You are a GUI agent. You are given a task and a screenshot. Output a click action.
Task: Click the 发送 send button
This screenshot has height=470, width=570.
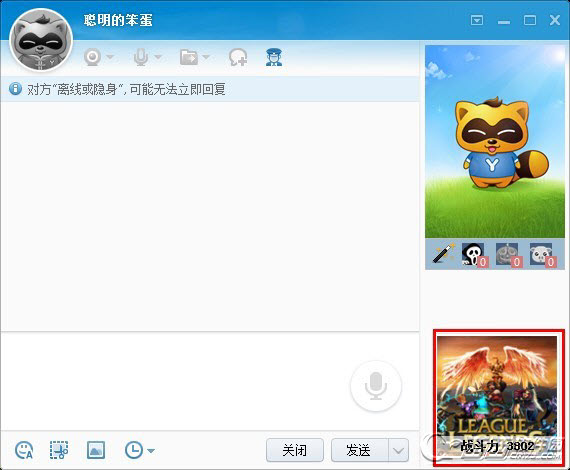pyautogui.click(x=360, y=450)
